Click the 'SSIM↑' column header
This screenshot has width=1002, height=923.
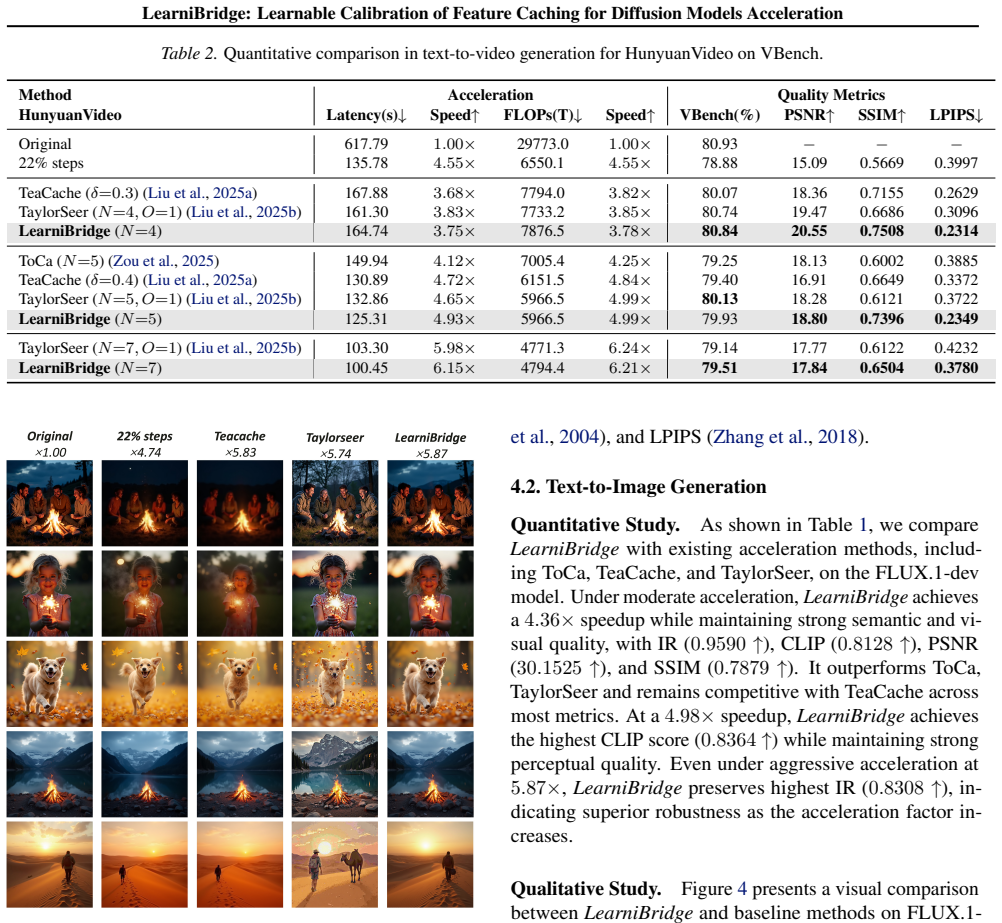pos(882,115)
